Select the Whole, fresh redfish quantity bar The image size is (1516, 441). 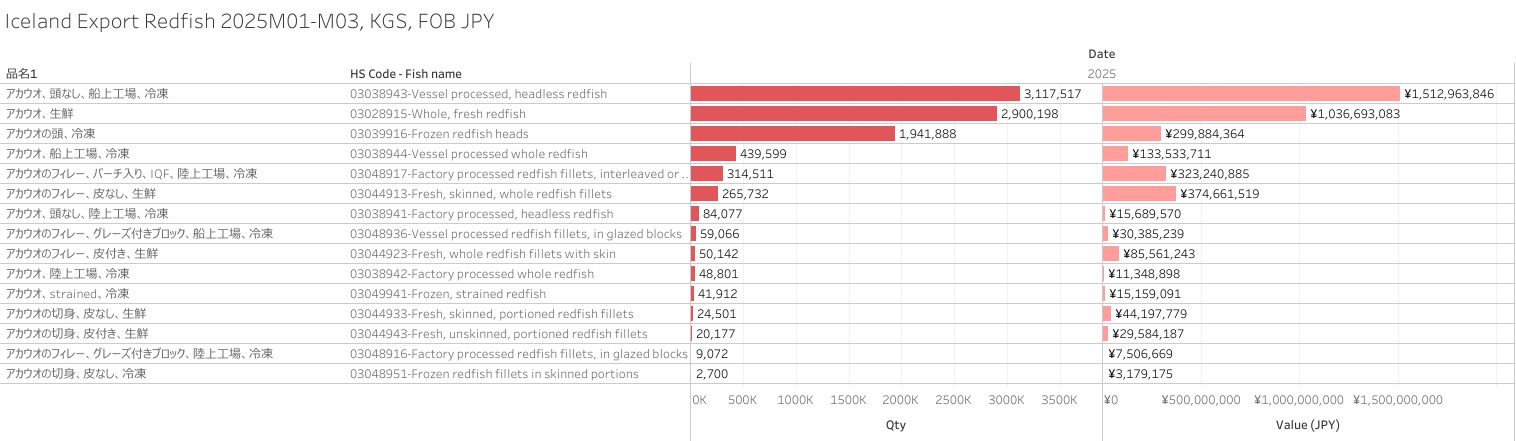click(x=843, y=113)
